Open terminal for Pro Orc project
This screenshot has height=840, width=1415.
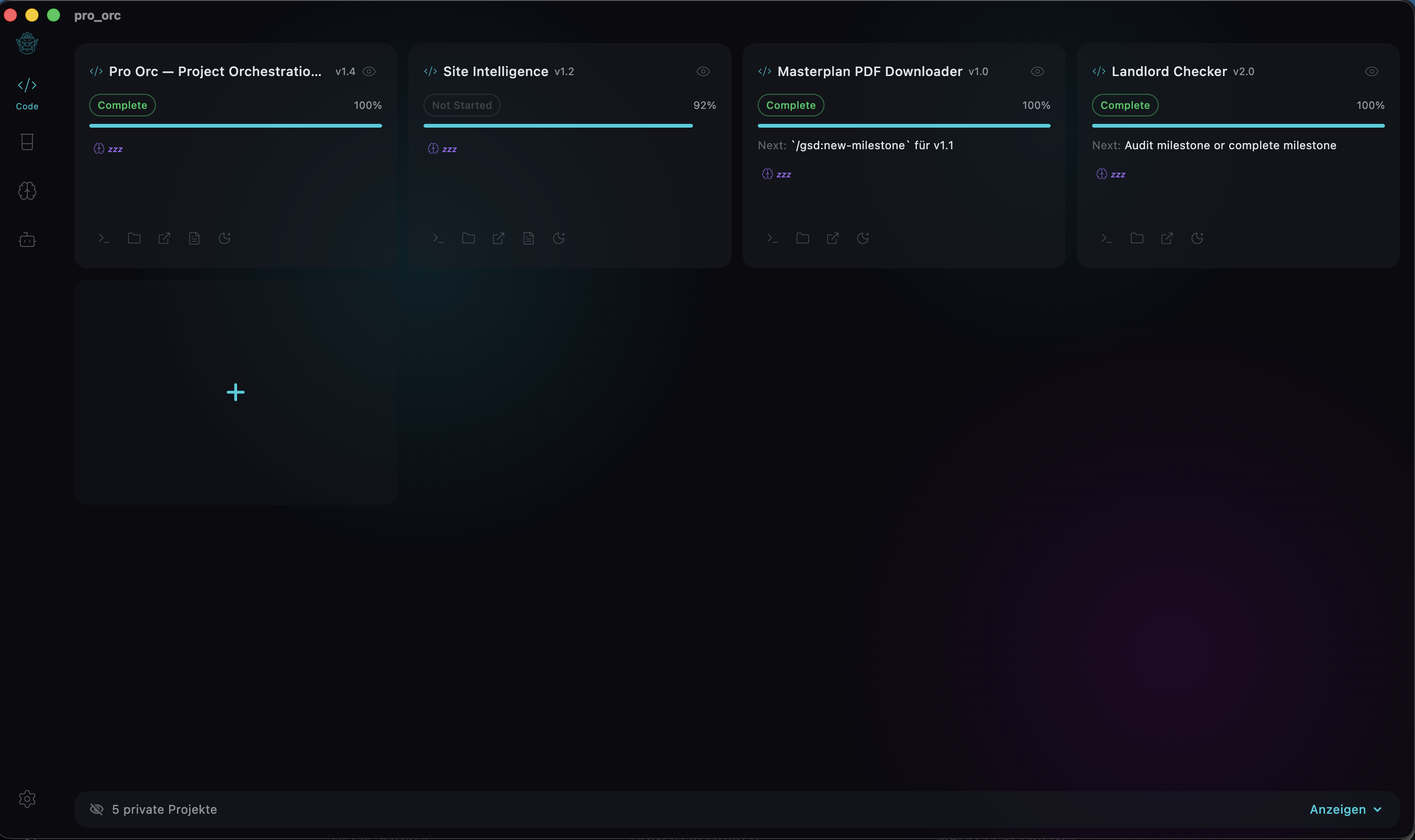pos(104,238)
